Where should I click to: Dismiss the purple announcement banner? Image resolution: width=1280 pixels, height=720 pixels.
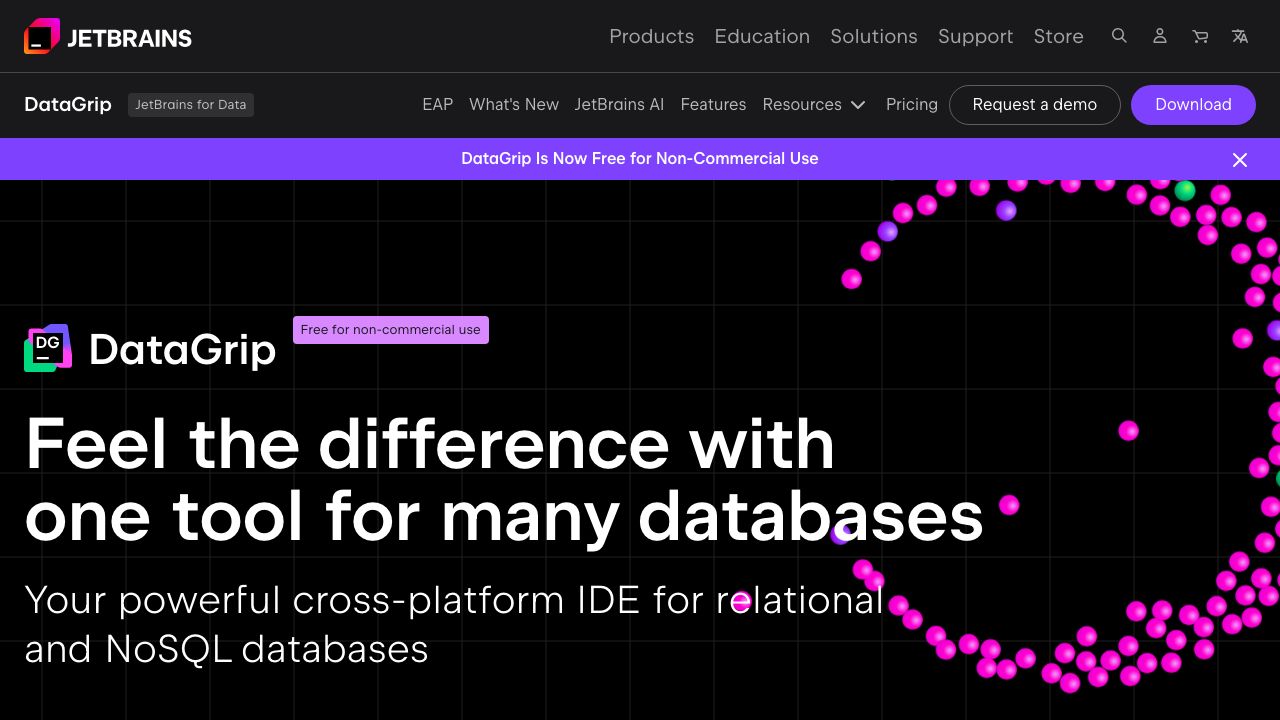point(1240,160)
